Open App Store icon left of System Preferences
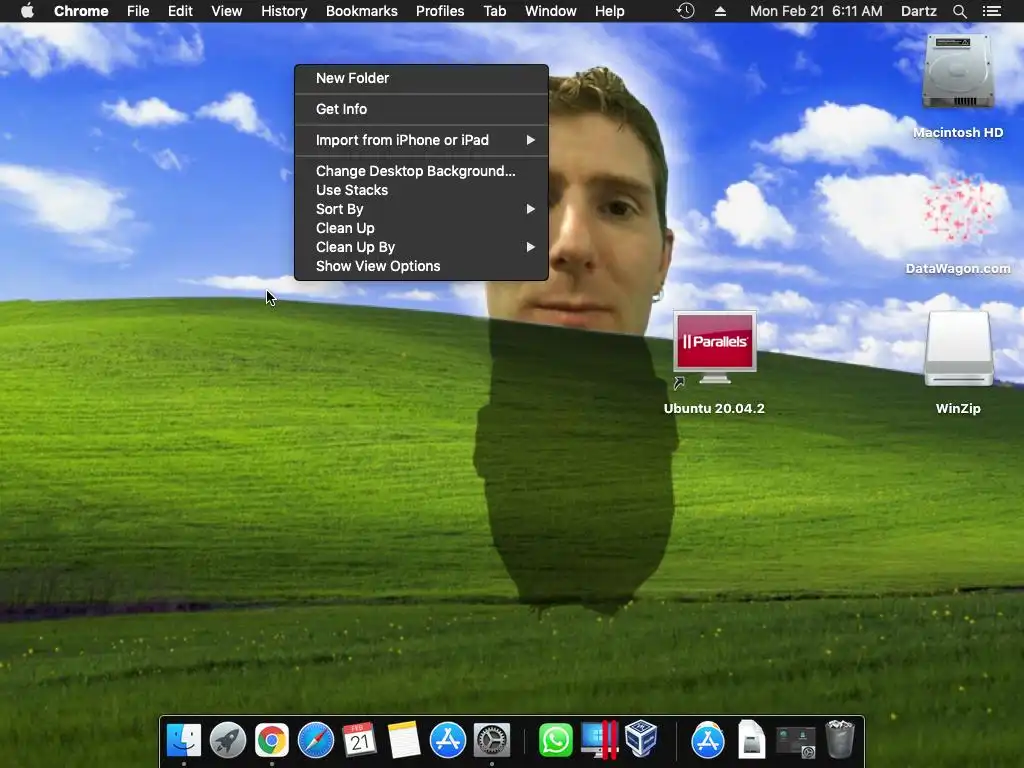The image size is (1024, 768). pyautogui.click(x=447, y=740)
